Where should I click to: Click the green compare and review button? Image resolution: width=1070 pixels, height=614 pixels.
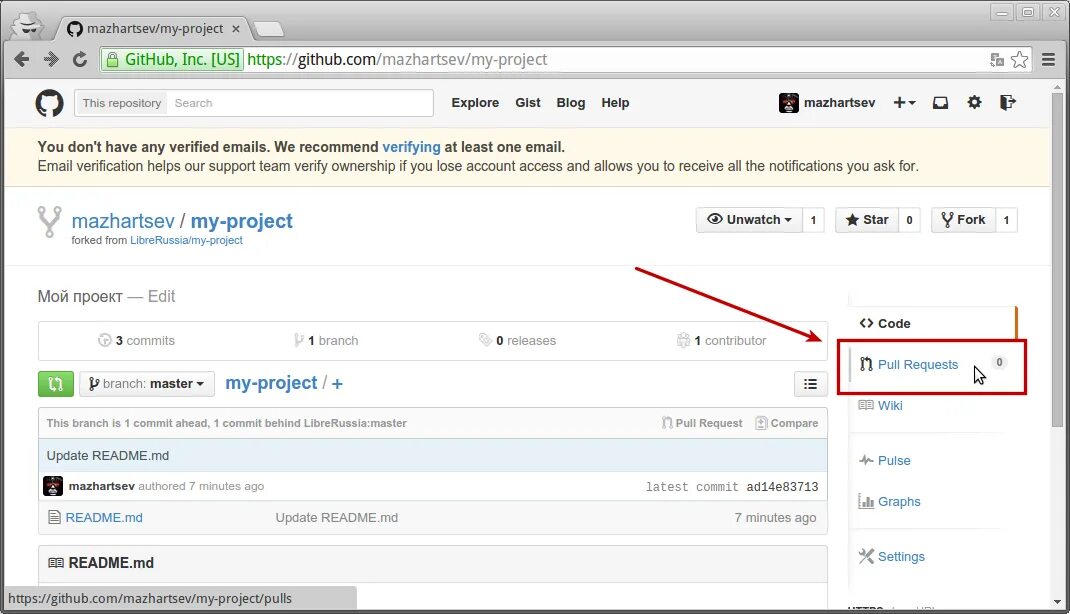(x=55, y=383)
